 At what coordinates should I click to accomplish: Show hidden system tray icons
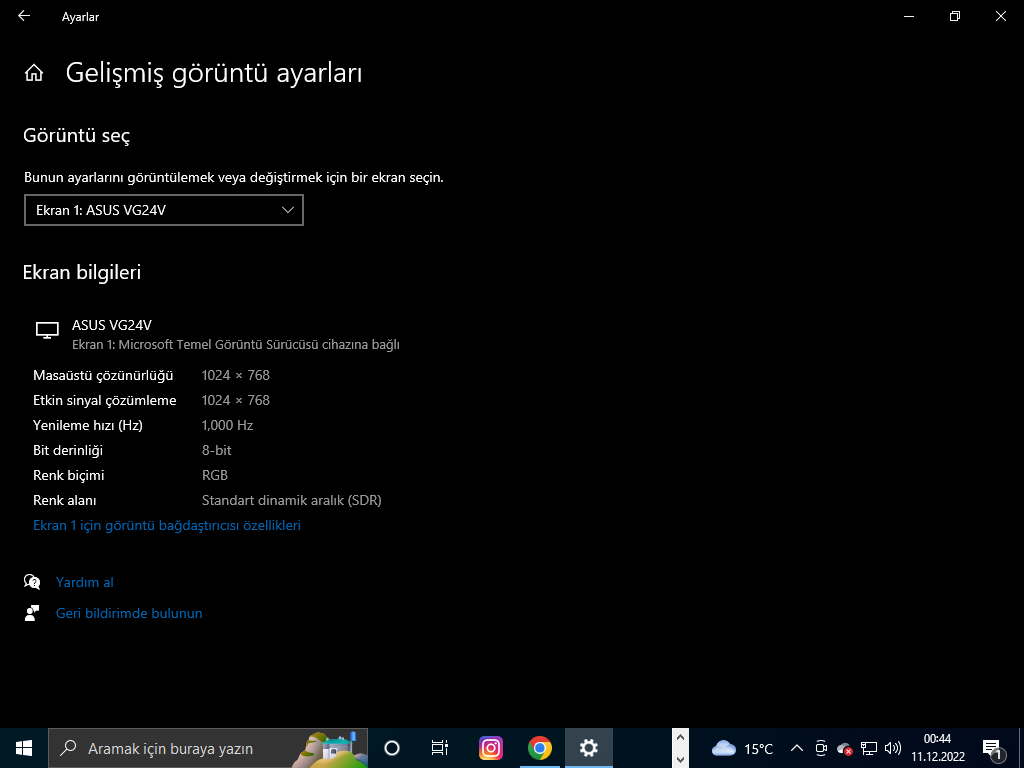(x=797, y=748)
